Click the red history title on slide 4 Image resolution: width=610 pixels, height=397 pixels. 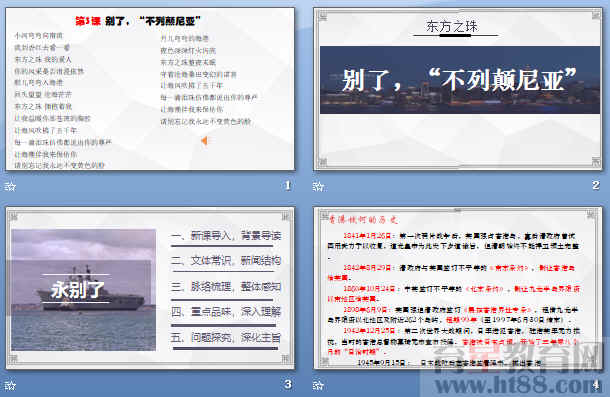(364, 220)
